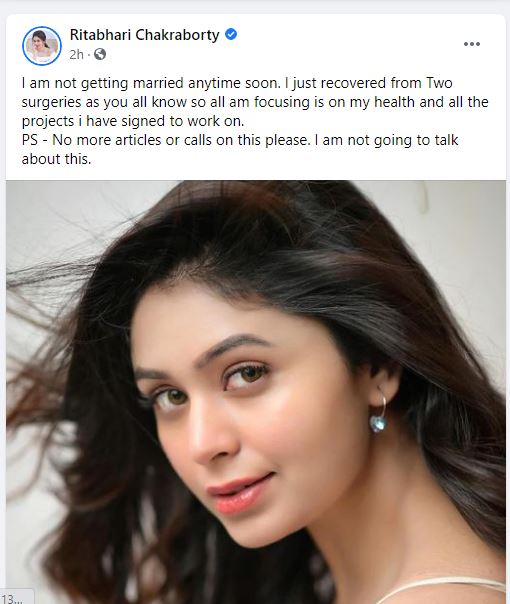Image resolution: width=510 pixels, height=604 pixels.
Task: Click the line starting "surgeries as you all know"
Action: (x=255, y=102)
